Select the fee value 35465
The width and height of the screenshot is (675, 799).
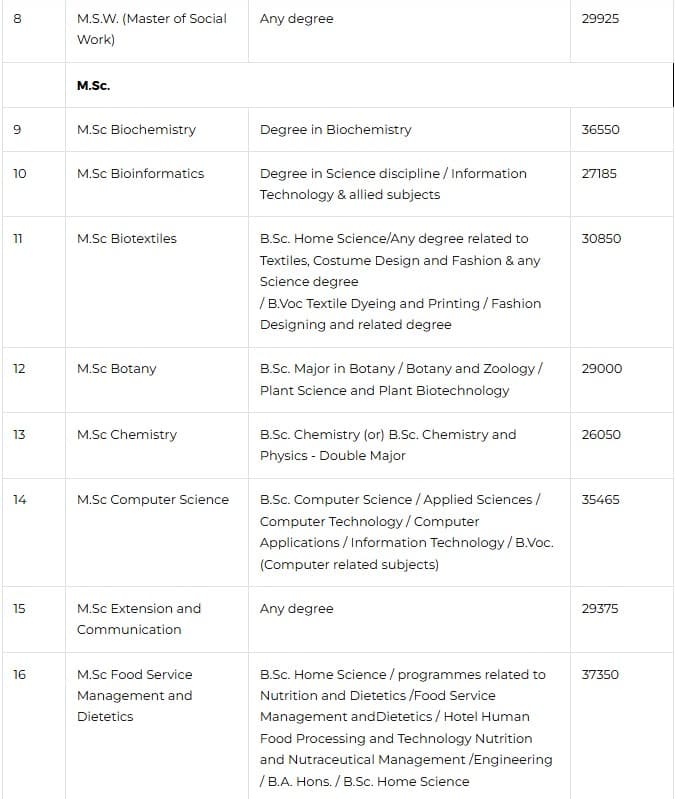[x=600, y=500]
